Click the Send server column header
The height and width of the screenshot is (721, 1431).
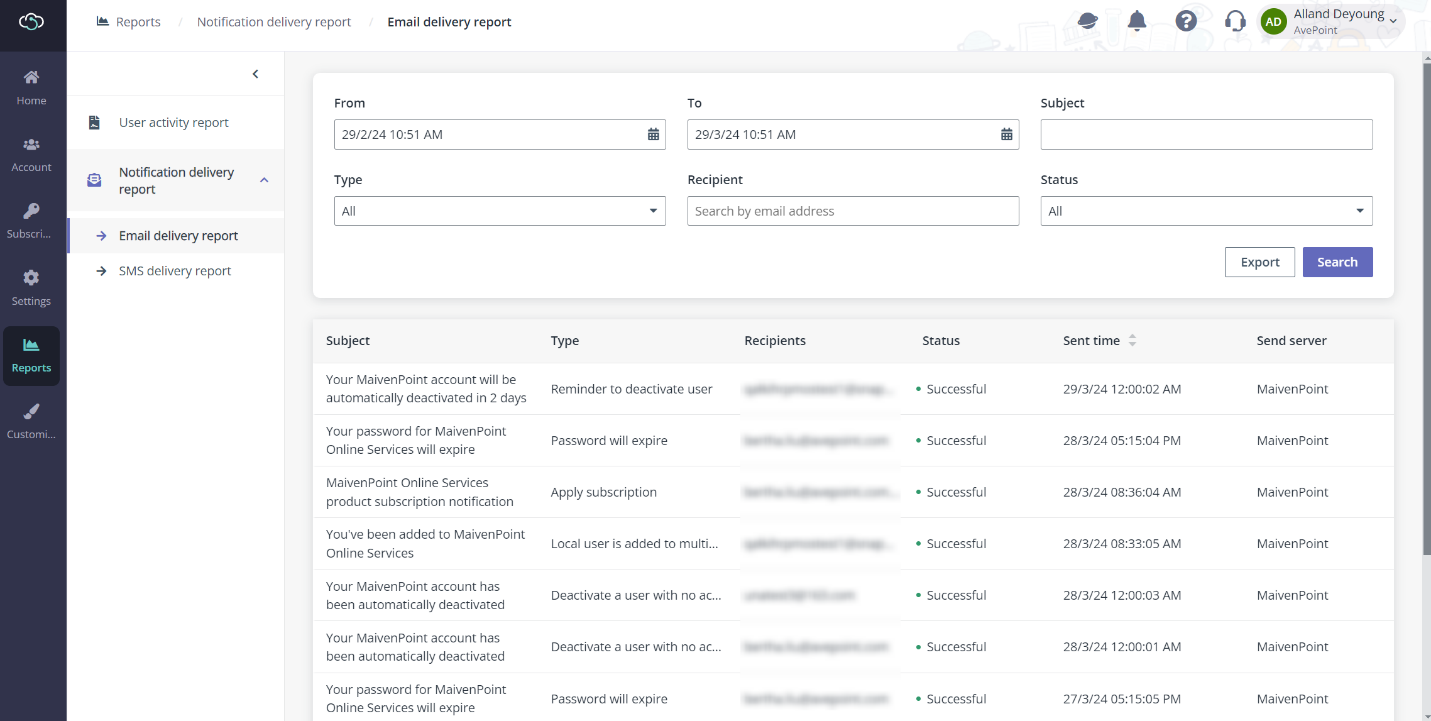(x=1292, y=341)
